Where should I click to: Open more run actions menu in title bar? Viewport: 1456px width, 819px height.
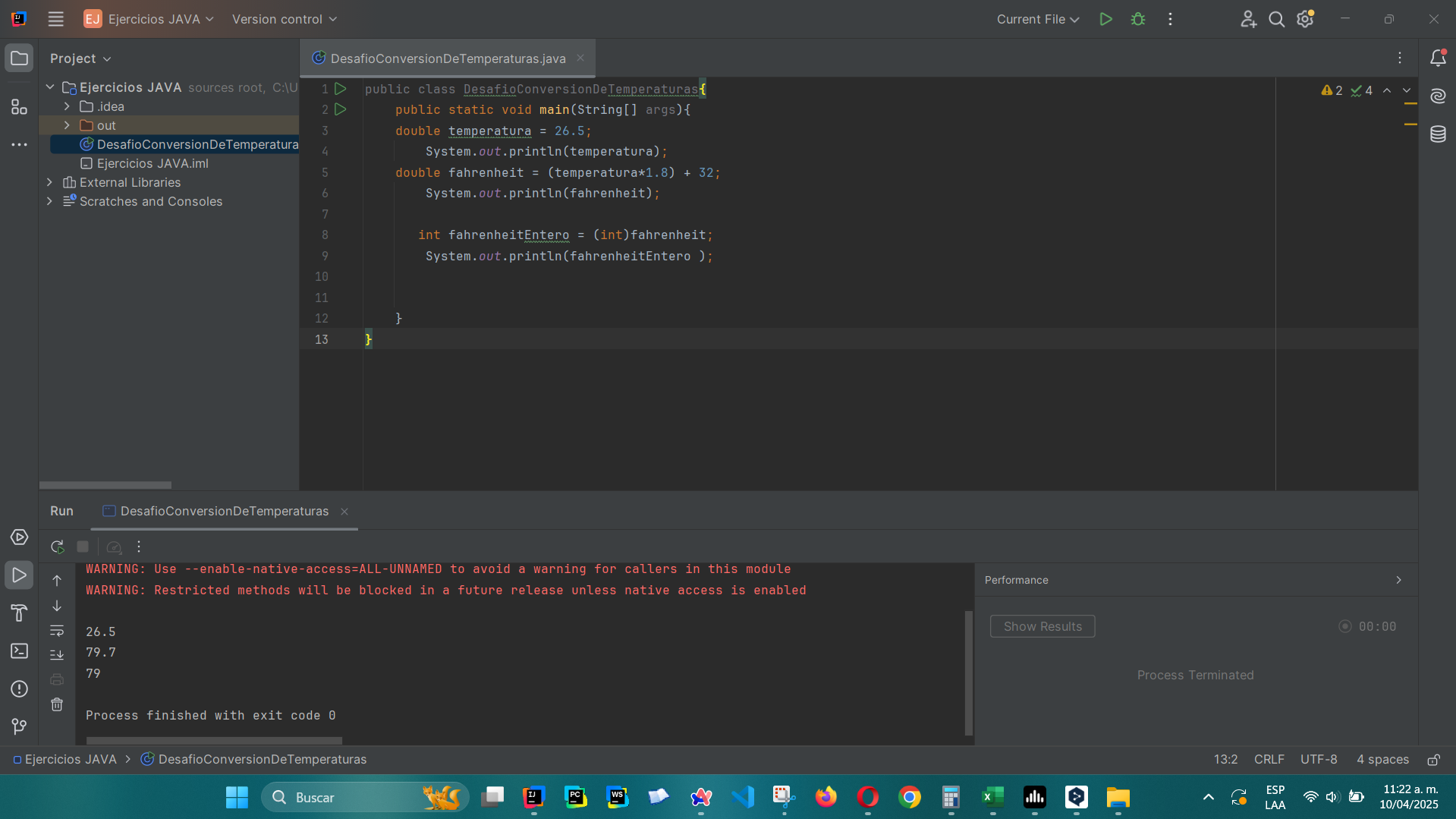(1170, 19)
